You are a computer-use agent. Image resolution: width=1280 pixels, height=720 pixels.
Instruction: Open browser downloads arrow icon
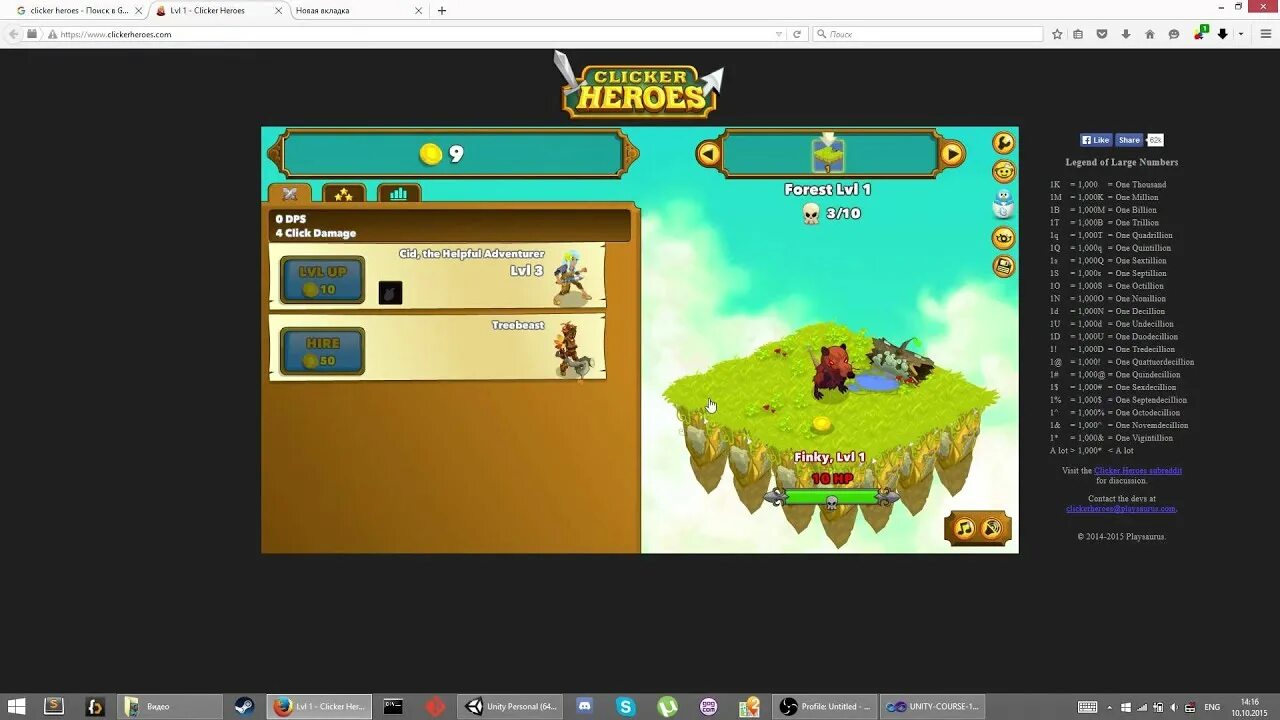[1126, 34]
